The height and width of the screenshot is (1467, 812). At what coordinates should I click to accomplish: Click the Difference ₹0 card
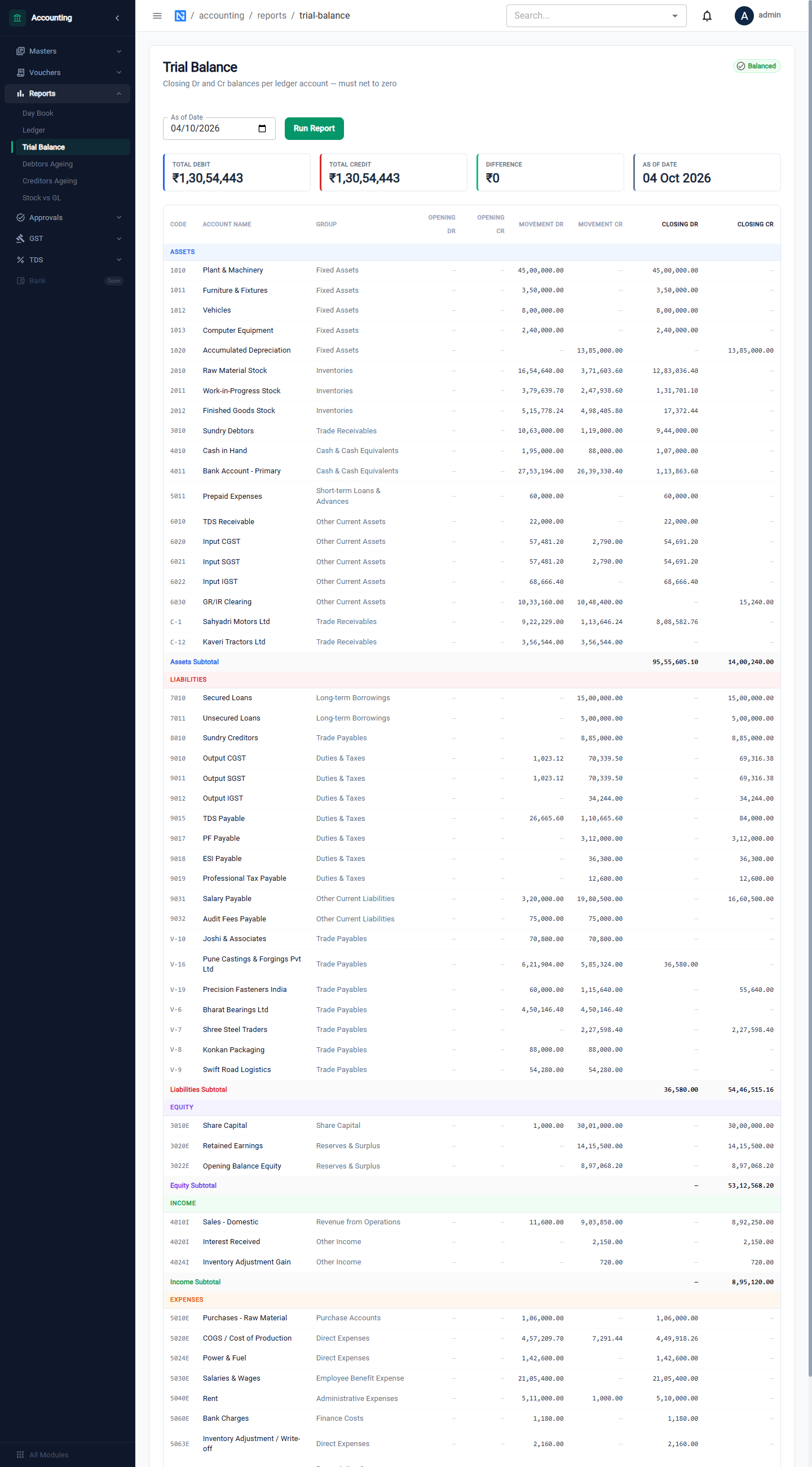(x=550, y=173)
